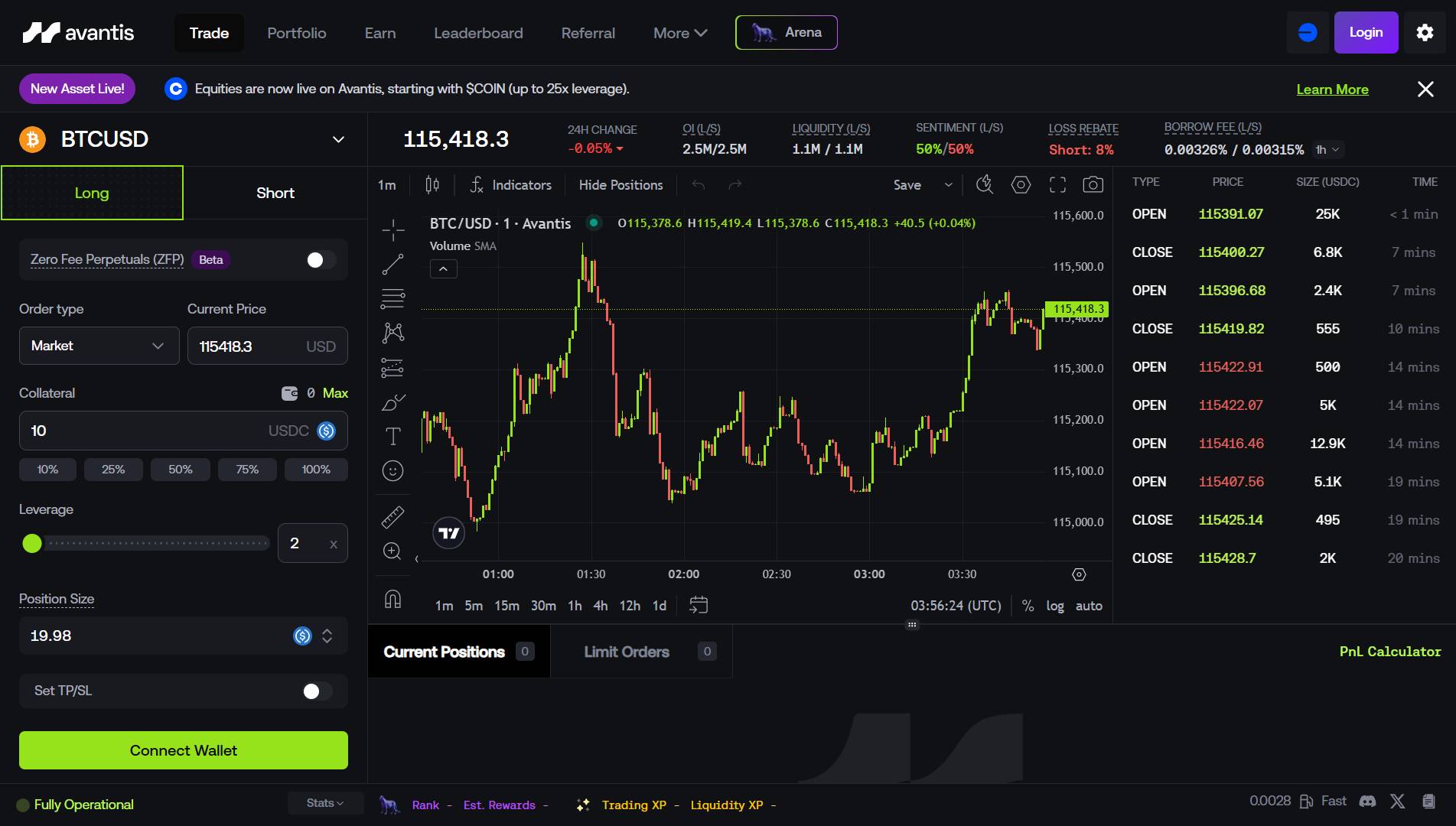Toggle Set TP/SL switch
Viewport: 1456px width, 826px height.
(x=317, y=691)
